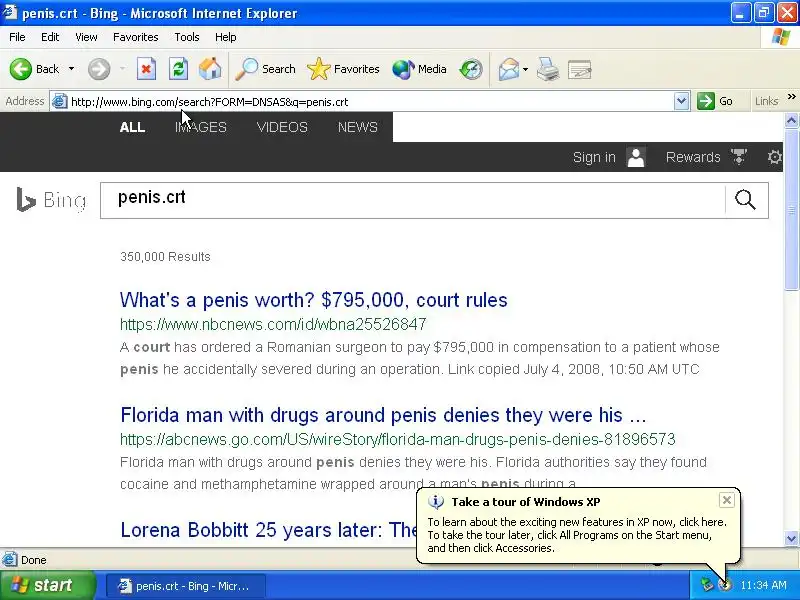Open the 'Lorena Bobbitt 25 years later' result
This screenshot has height=600, width=800.
pos(269,530)
